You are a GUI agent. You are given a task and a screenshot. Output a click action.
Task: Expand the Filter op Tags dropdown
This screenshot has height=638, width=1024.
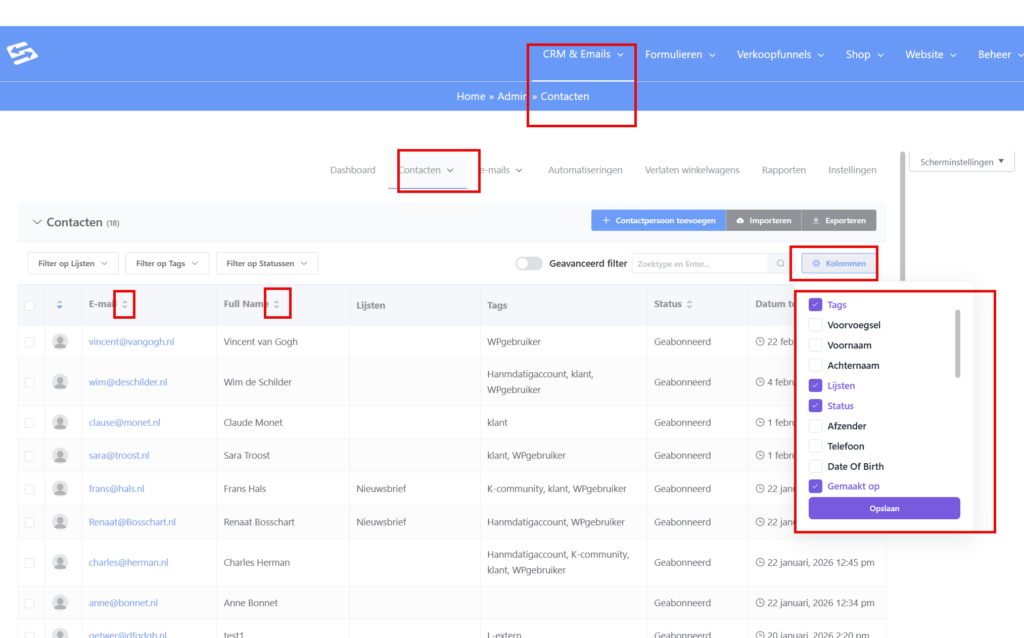[x=166, y=263]
